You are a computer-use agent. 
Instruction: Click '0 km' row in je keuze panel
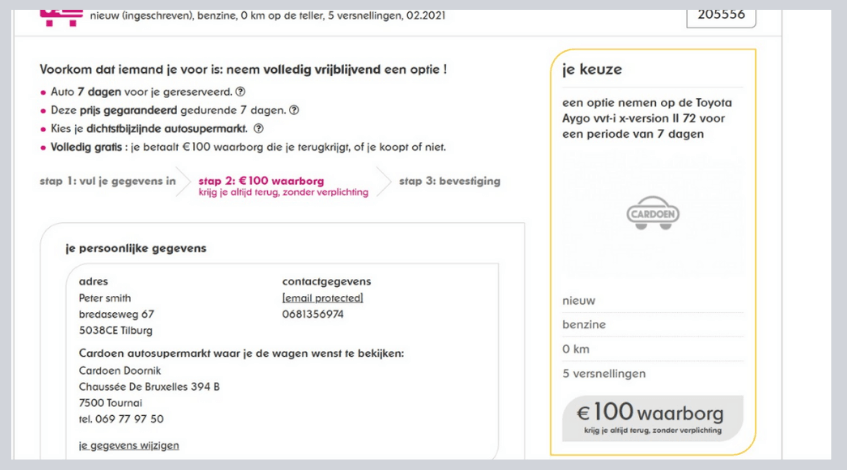653,349
